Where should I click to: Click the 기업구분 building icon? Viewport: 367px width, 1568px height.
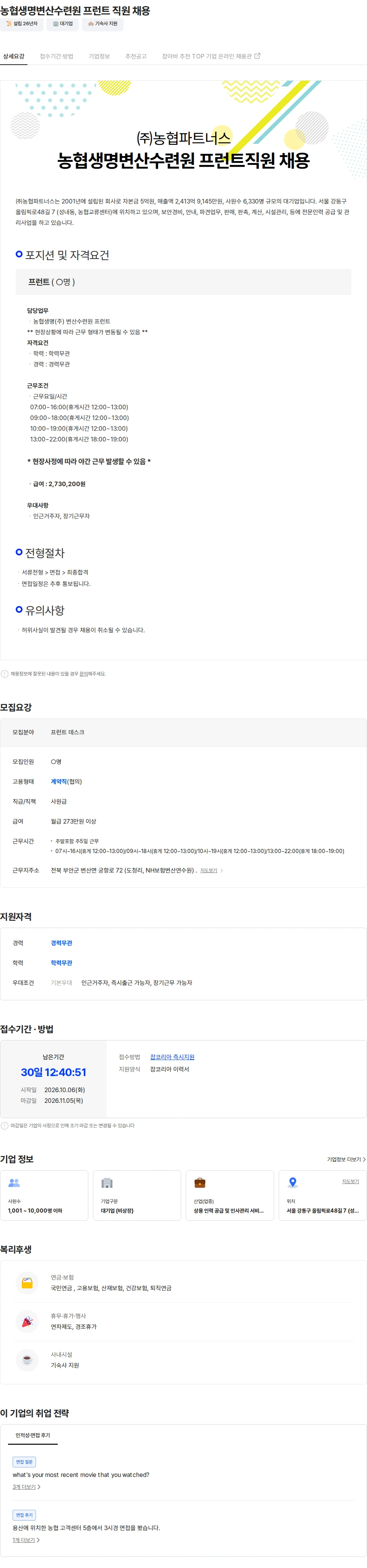click(107, 1183)
